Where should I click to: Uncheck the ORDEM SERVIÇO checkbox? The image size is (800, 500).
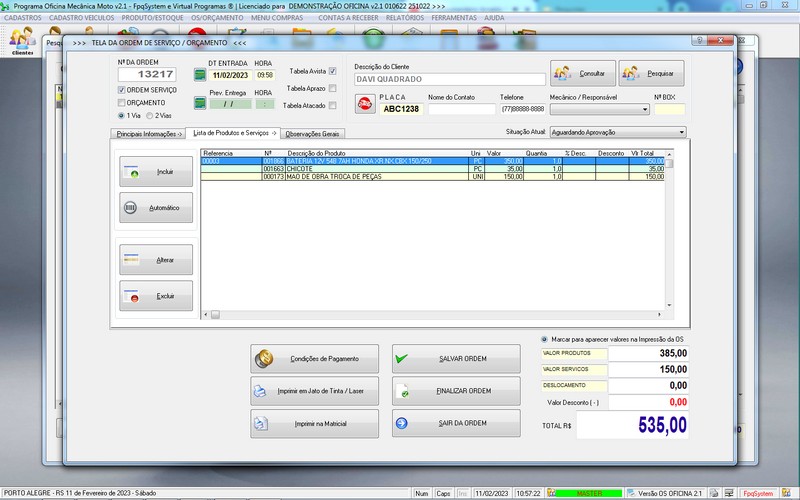121,90
